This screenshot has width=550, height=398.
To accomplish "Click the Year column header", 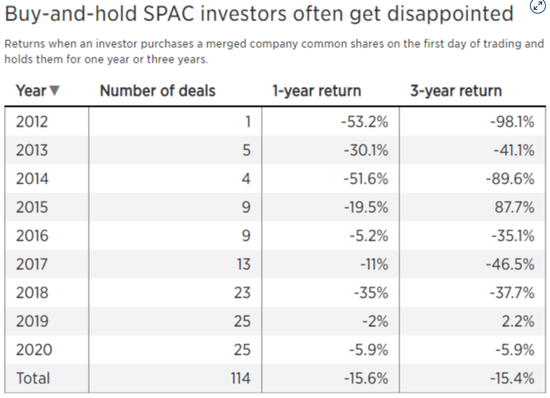I will coord(31,91).
